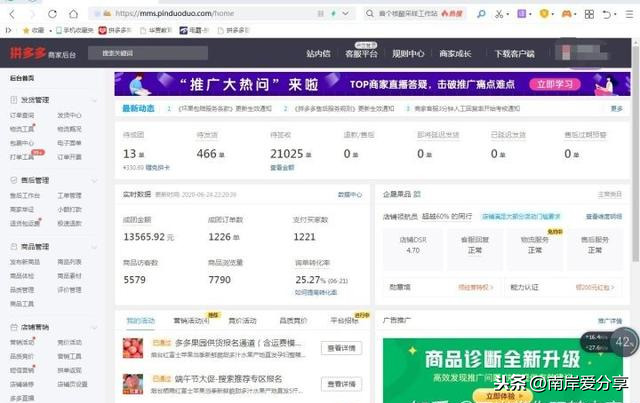Expand the bookmarks bar arrow at left

8,30
